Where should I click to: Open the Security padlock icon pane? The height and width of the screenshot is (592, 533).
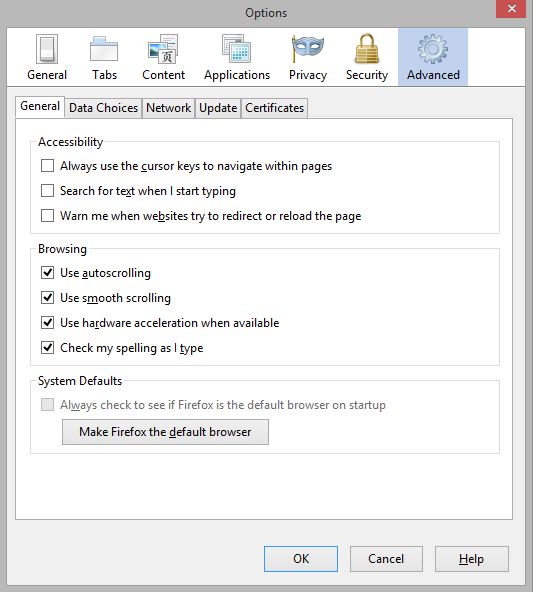(x=367, y=57)
